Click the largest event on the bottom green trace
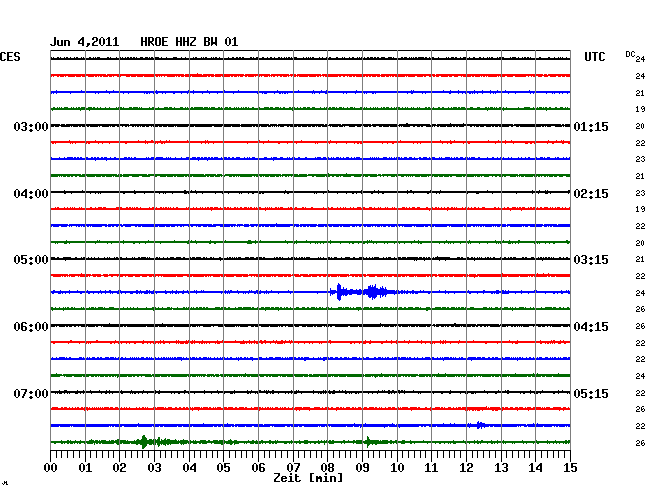 144,442
